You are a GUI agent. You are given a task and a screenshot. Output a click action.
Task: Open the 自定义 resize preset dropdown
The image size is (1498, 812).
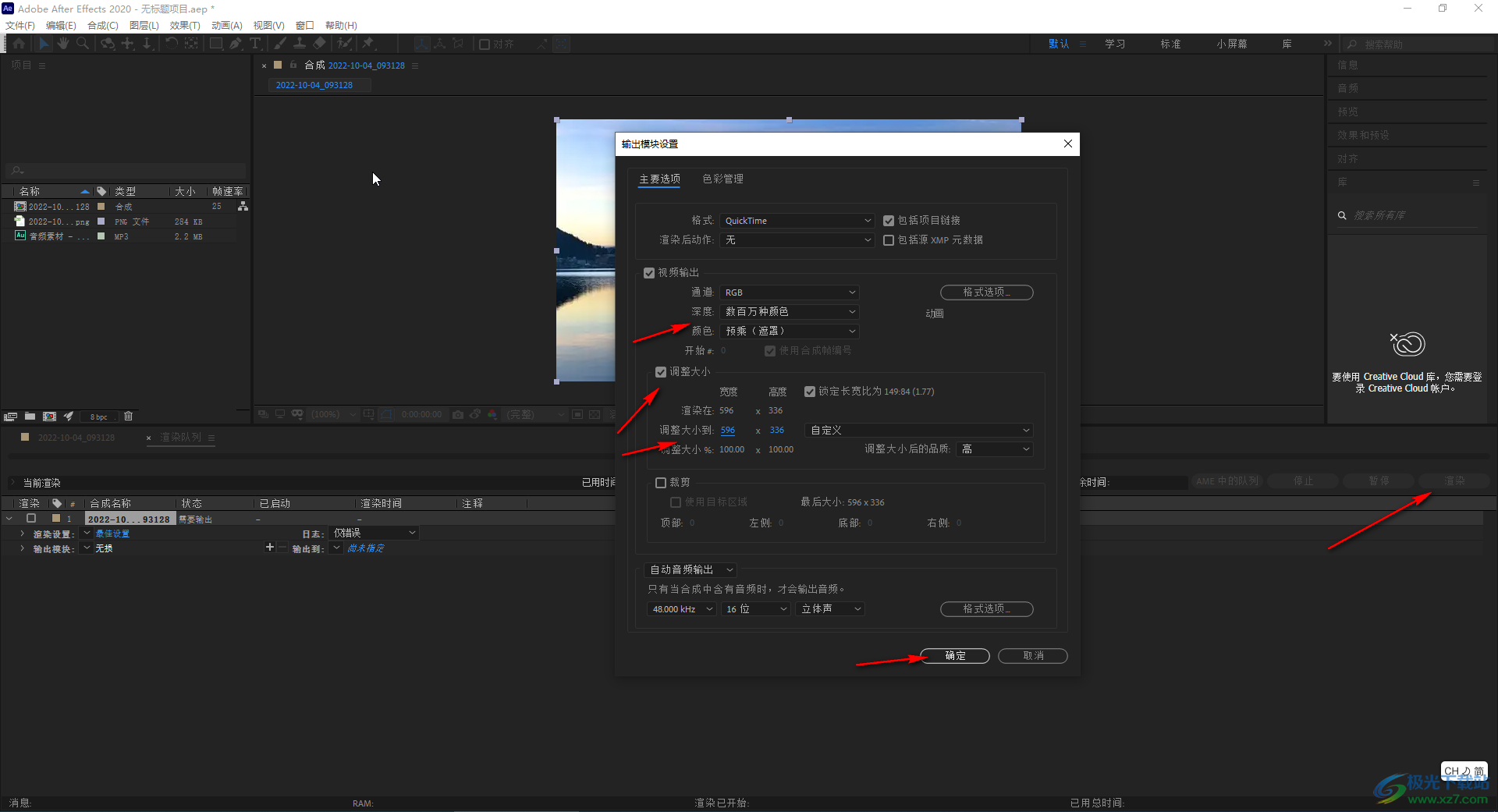tap(919, 431)
